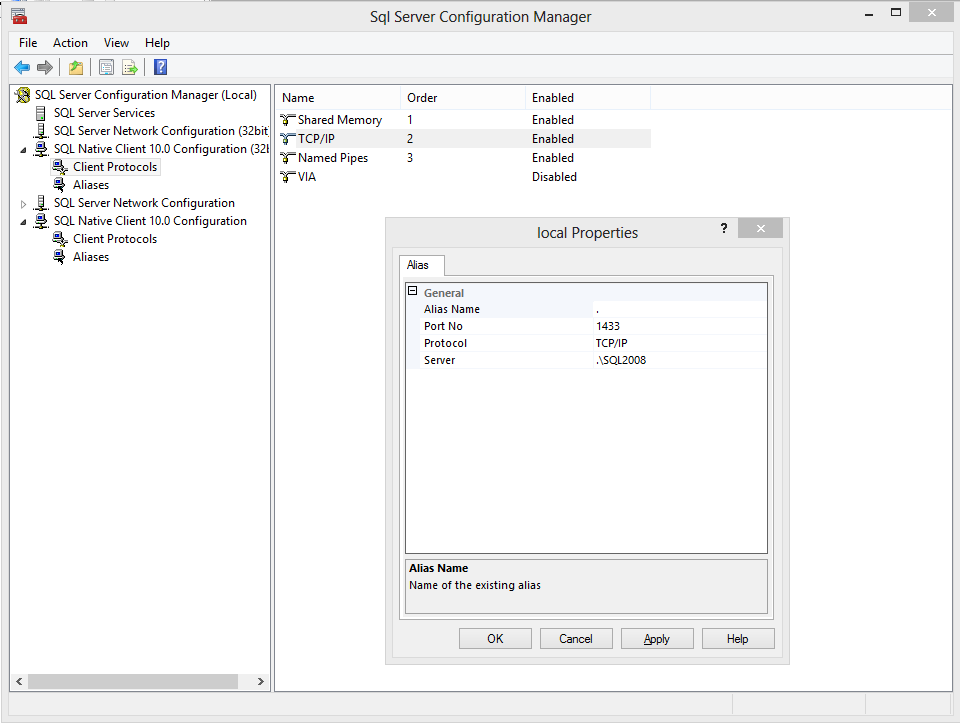Open the File menu
The image size is (960, 723).
coord(28,43)
